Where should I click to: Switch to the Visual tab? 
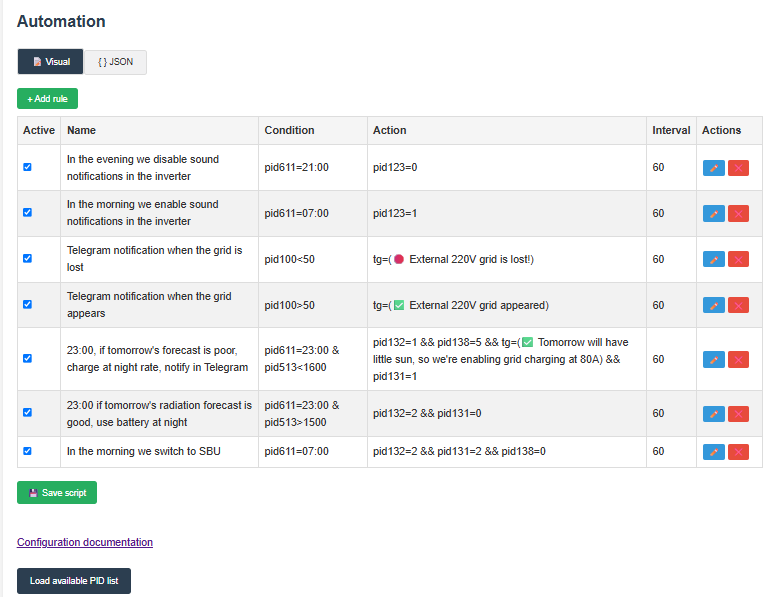(50, 62)
